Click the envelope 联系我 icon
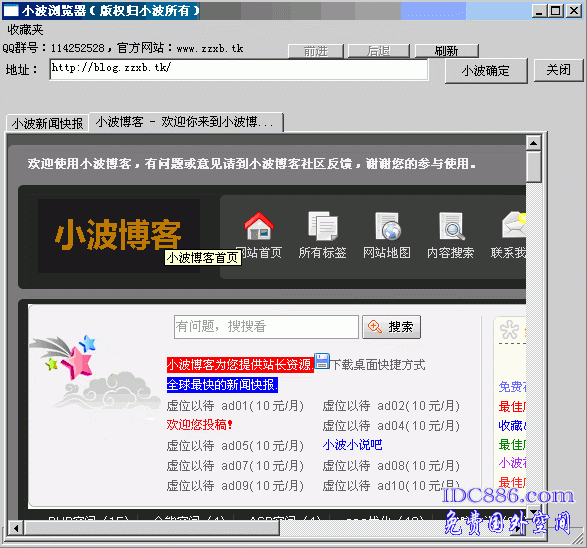587x548 pixels. 514,225
